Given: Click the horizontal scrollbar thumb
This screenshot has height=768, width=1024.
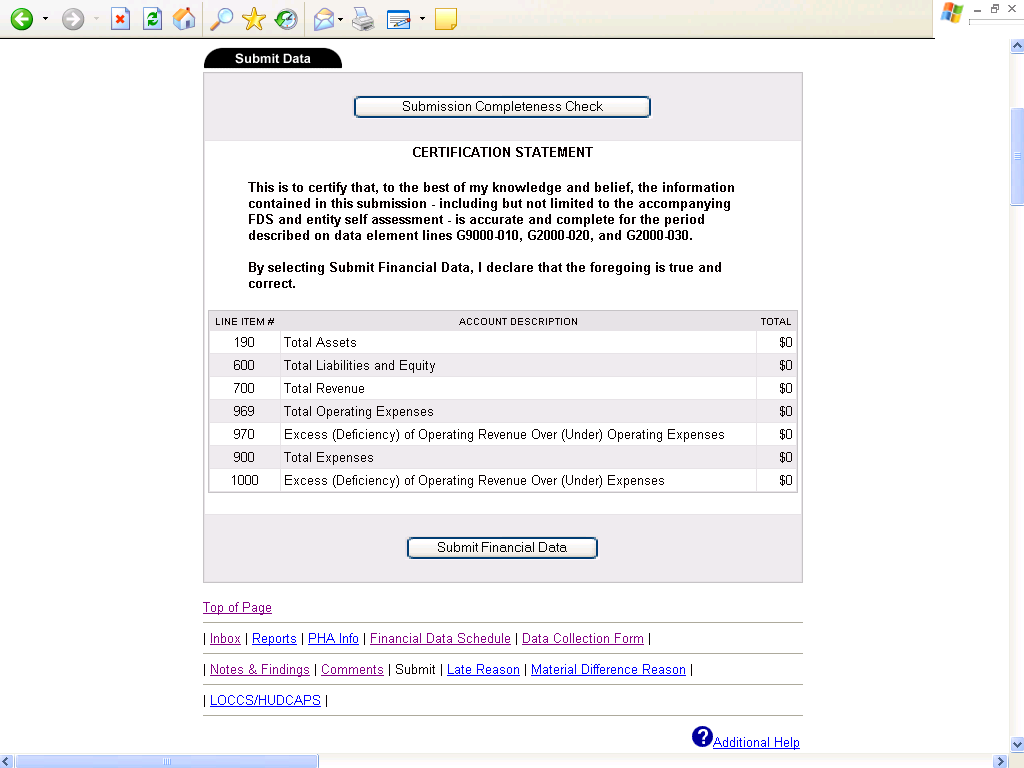Looking at the screenshot, I should (167, 761).
